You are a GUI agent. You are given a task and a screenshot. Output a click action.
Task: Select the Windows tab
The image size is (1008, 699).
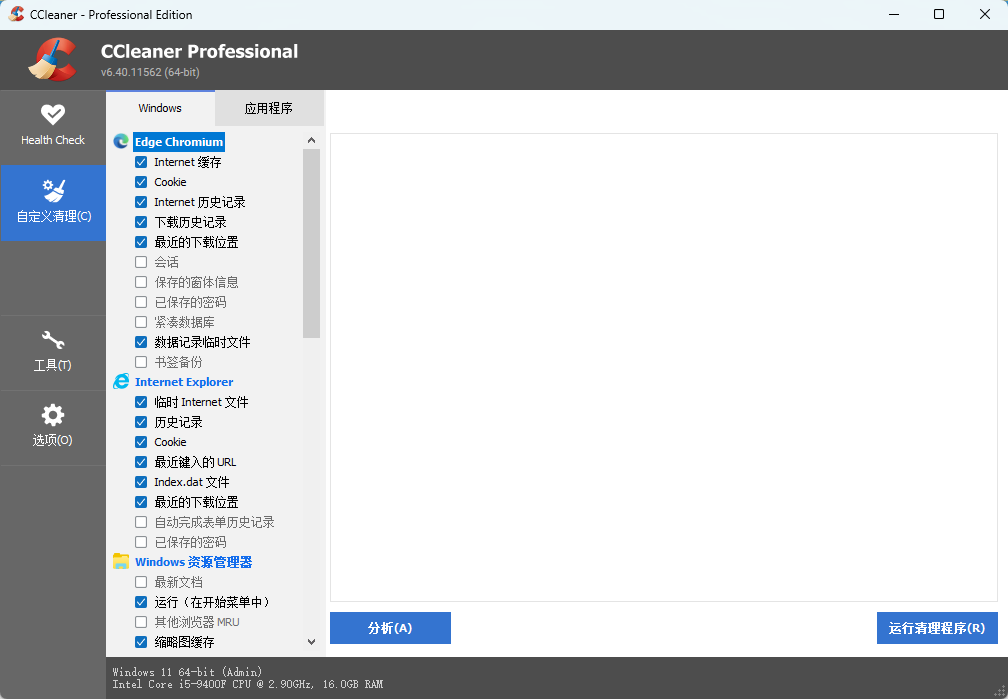click(159, 107)
